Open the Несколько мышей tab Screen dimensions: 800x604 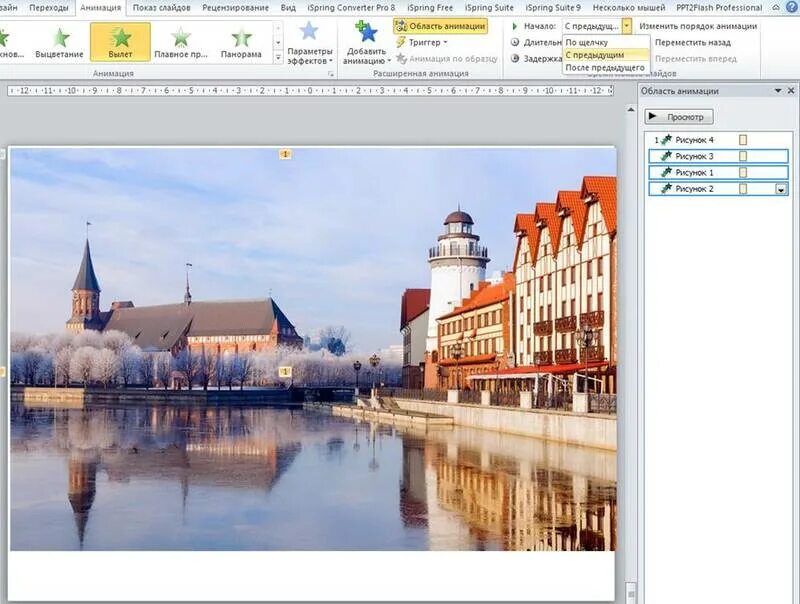pos(629,8)
